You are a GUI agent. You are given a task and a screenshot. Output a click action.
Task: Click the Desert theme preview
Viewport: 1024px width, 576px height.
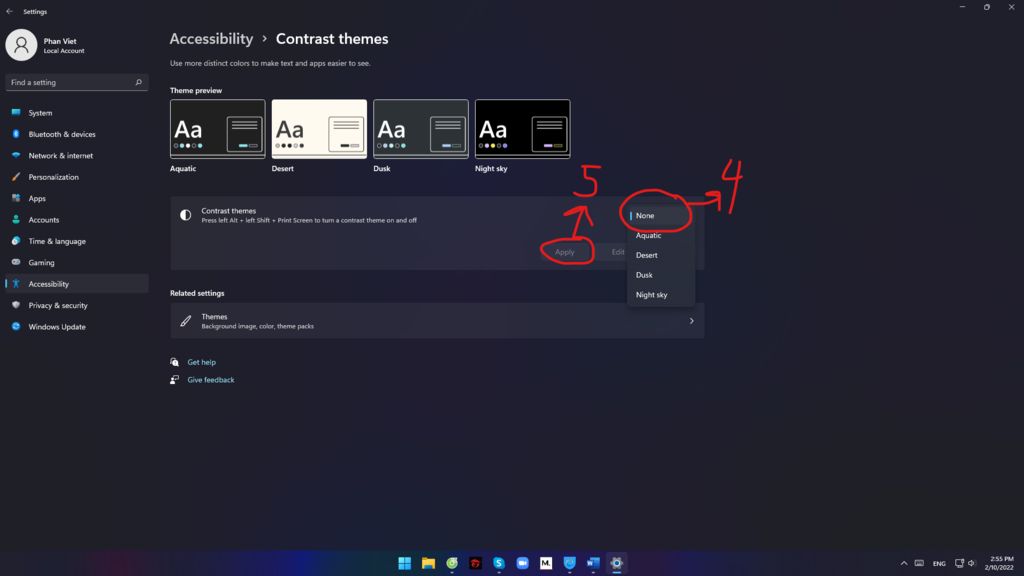click(x=319, y=129)
